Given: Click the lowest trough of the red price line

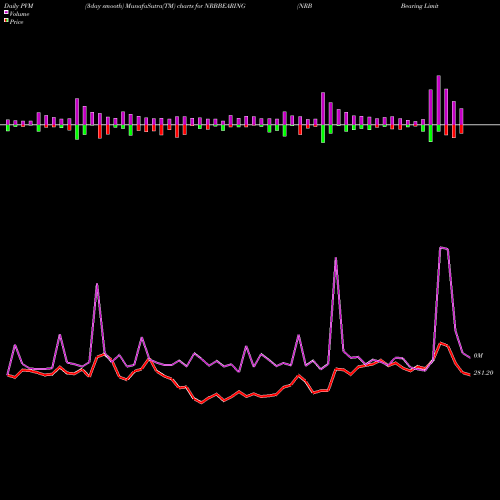Looking at the screenshot, I should (201, 403).
